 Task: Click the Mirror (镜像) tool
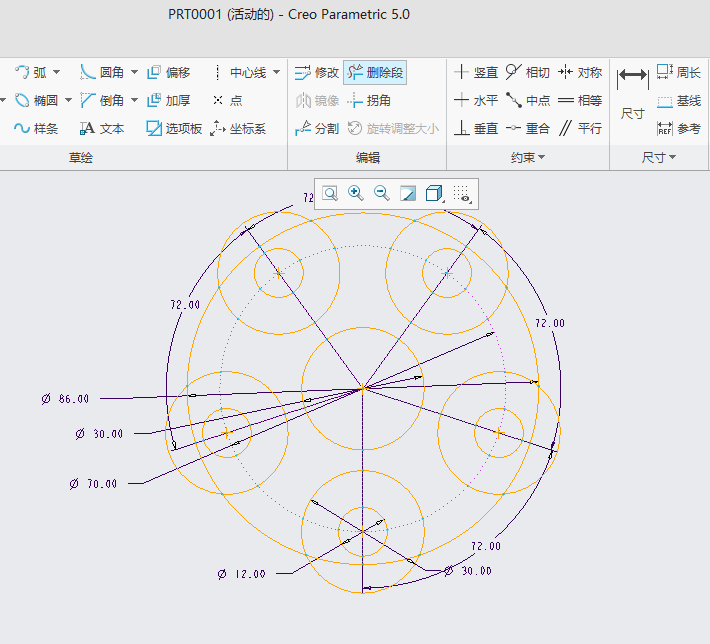317,100
